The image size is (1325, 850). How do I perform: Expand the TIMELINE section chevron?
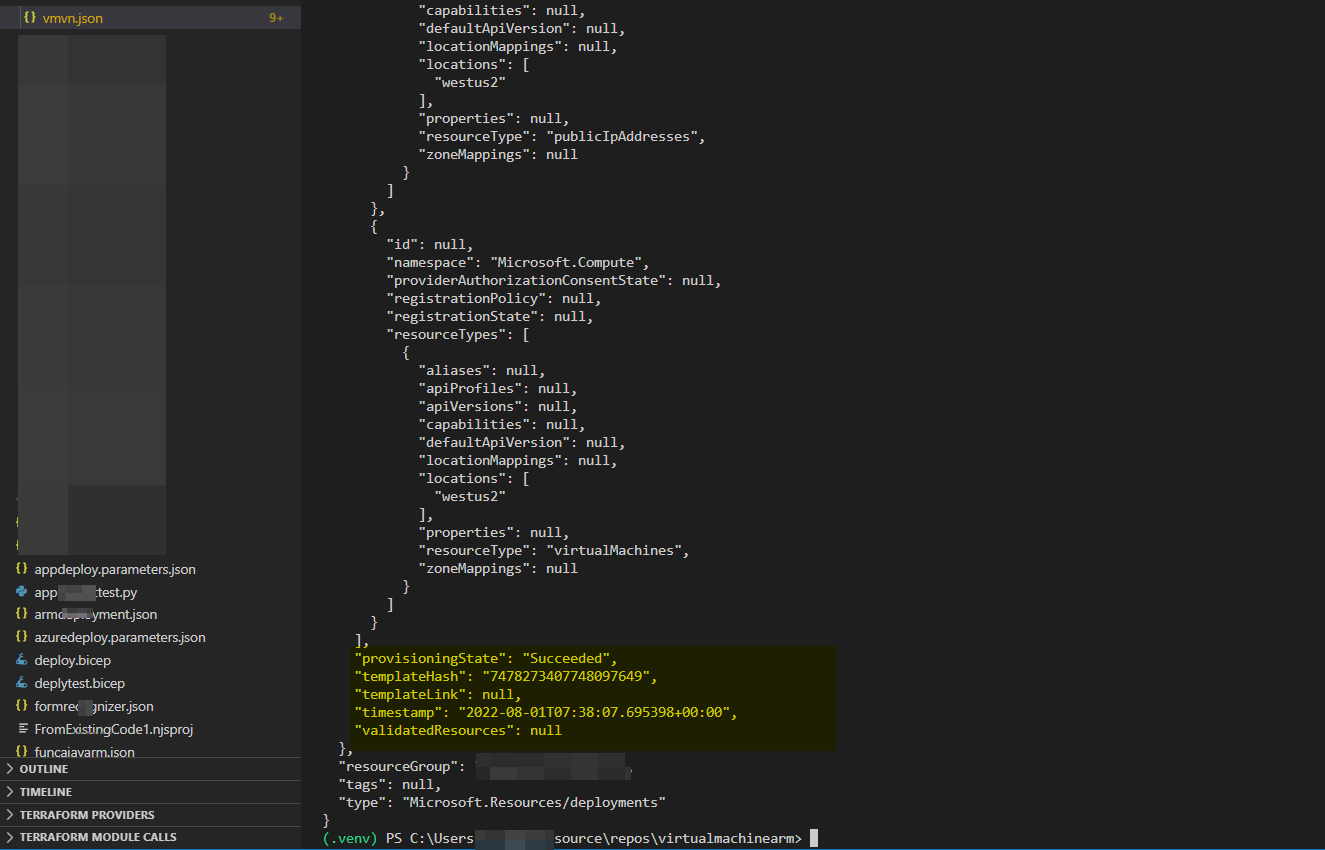pos(10,792)
